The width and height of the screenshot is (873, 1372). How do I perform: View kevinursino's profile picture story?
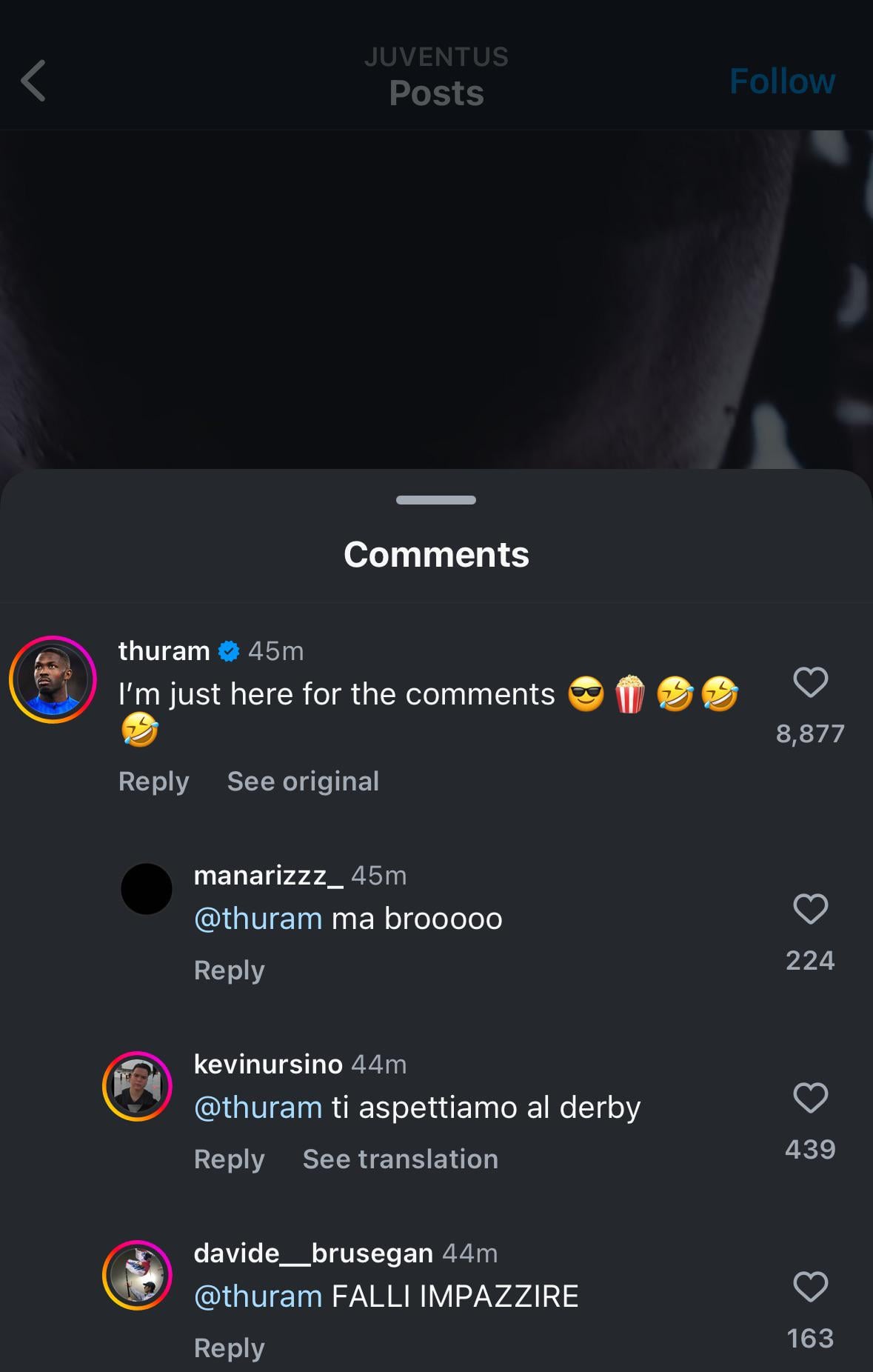point(137,1086)
